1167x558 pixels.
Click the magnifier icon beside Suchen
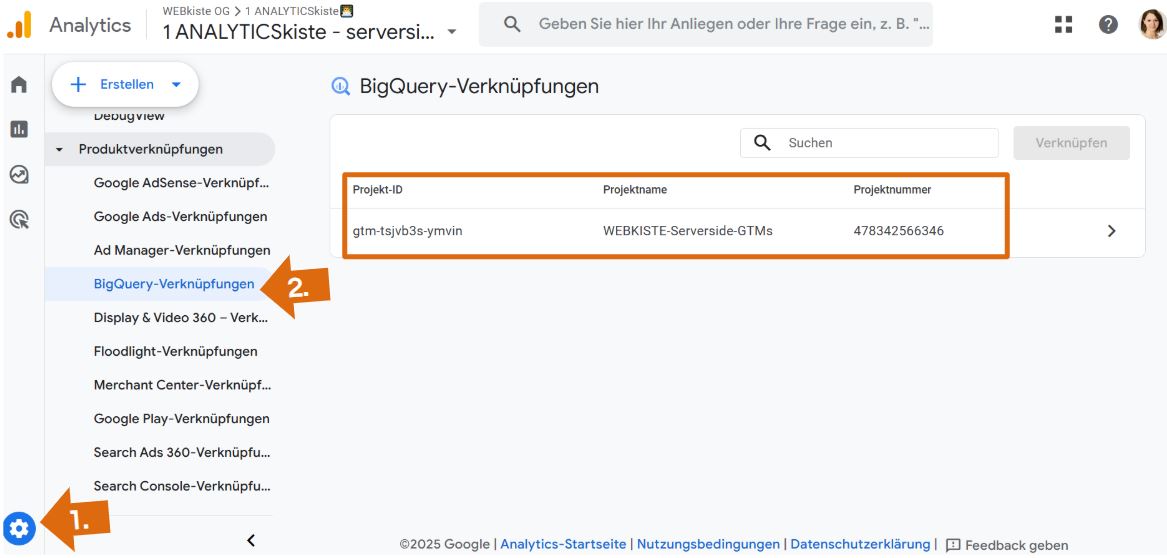(x=762, y=142)
